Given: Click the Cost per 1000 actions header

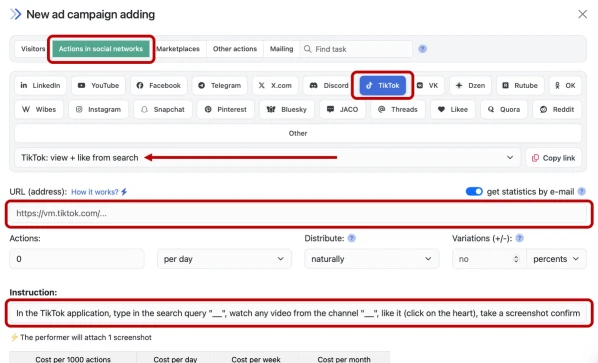Looking at the screenshot, I should click(x=73, y=359).
